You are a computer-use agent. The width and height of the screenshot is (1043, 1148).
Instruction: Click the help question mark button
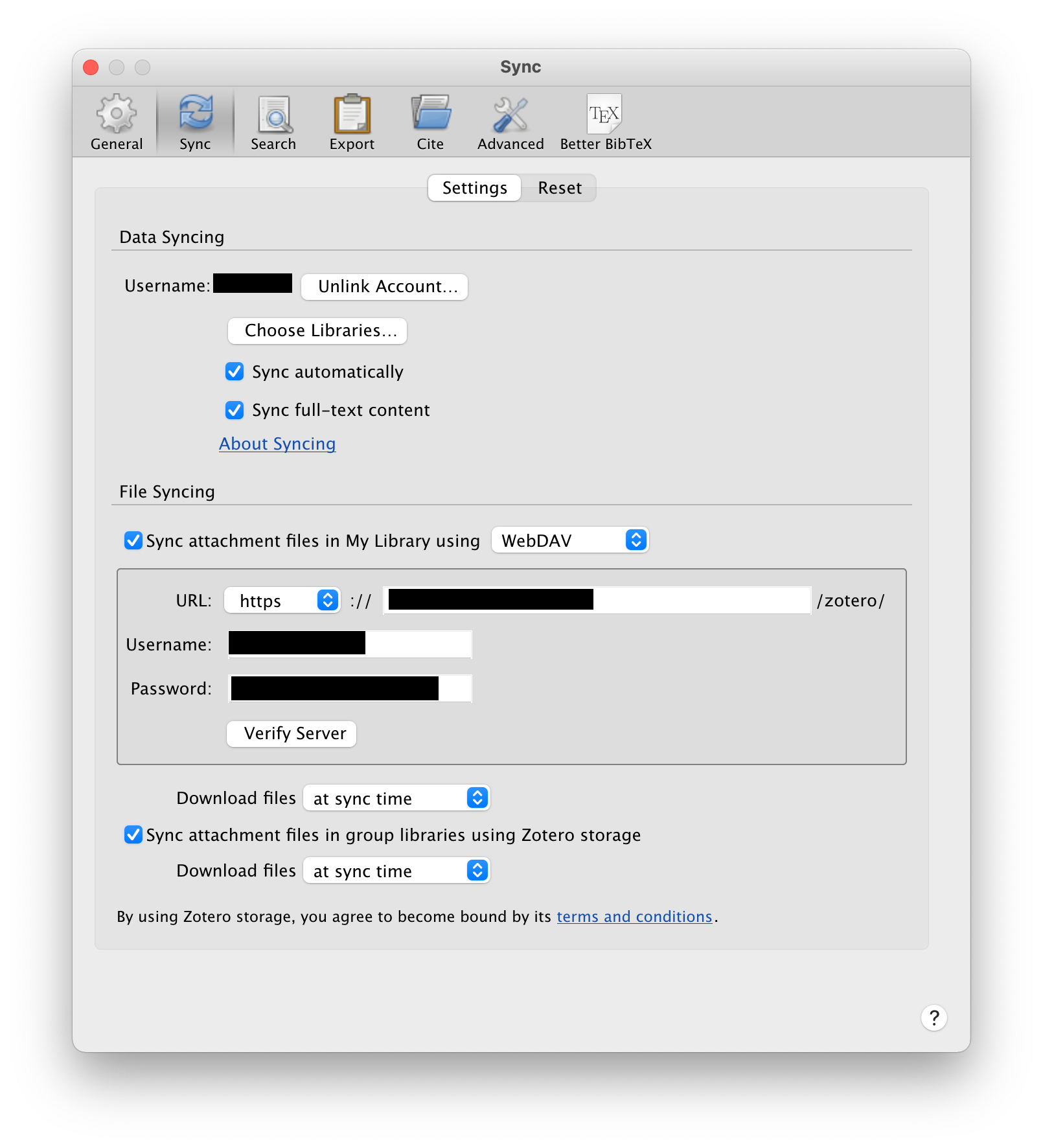934,1018
